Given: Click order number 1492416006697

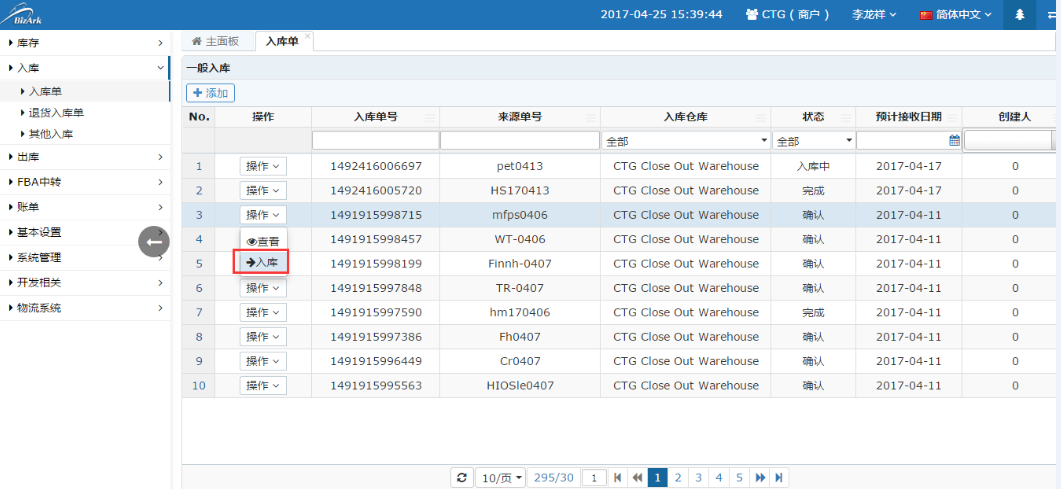Looking at the screenshot, I should click(376, 166).
